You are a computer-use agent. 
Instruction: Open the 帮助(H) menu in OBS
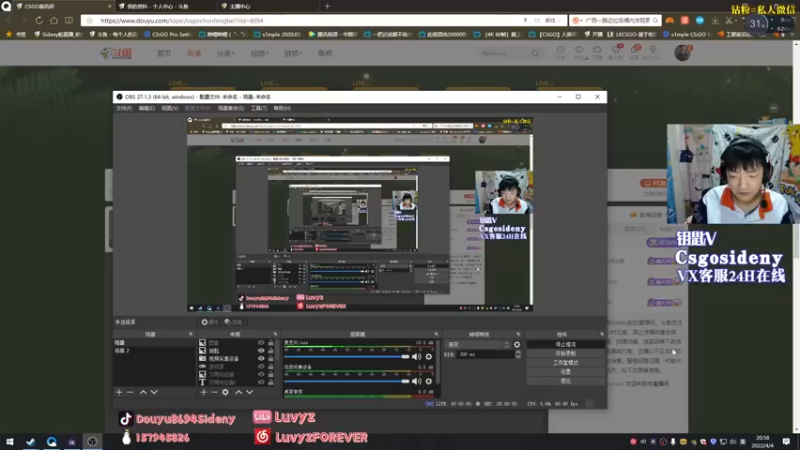click(282, 108)
